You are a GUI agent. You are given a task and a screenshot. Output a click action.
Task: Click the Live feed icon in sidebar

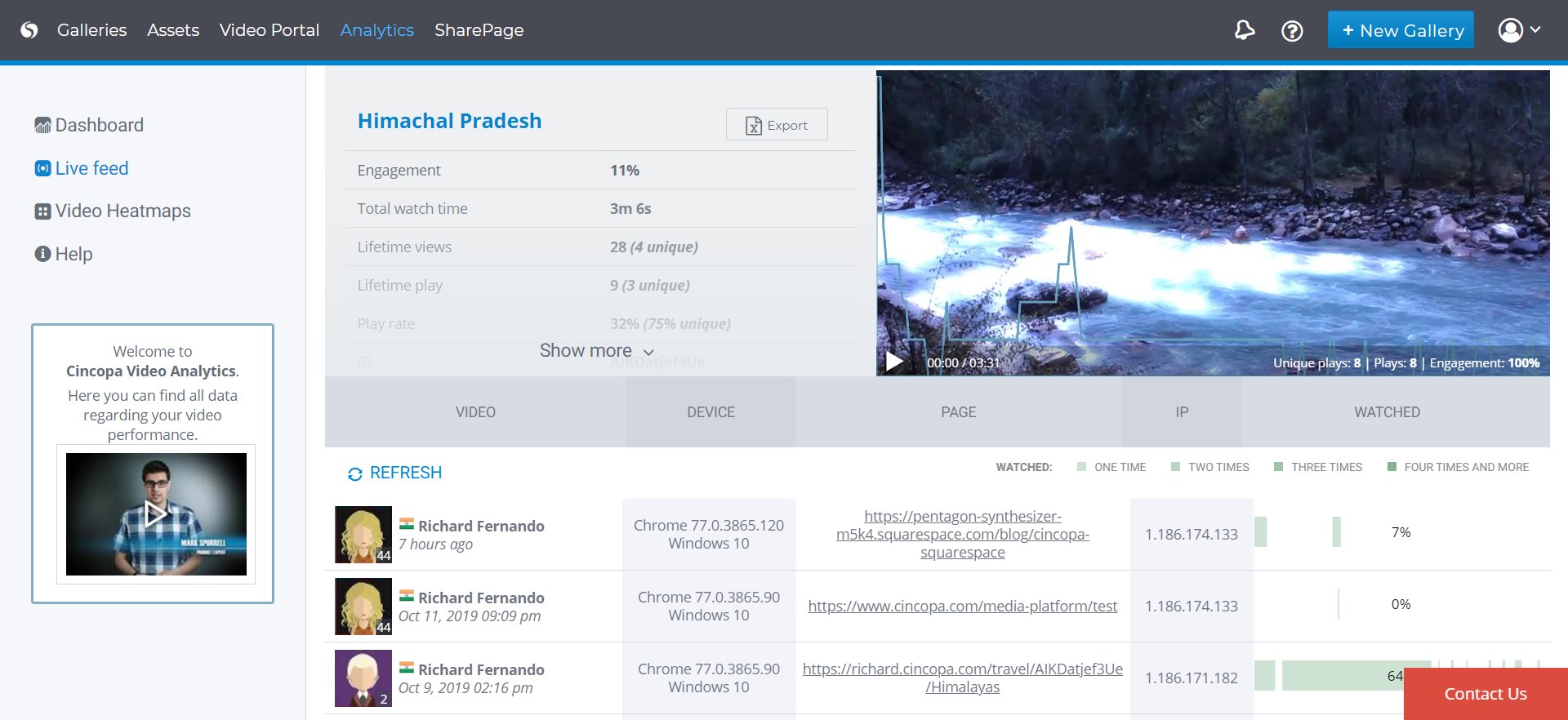click(x=42, y=168)
